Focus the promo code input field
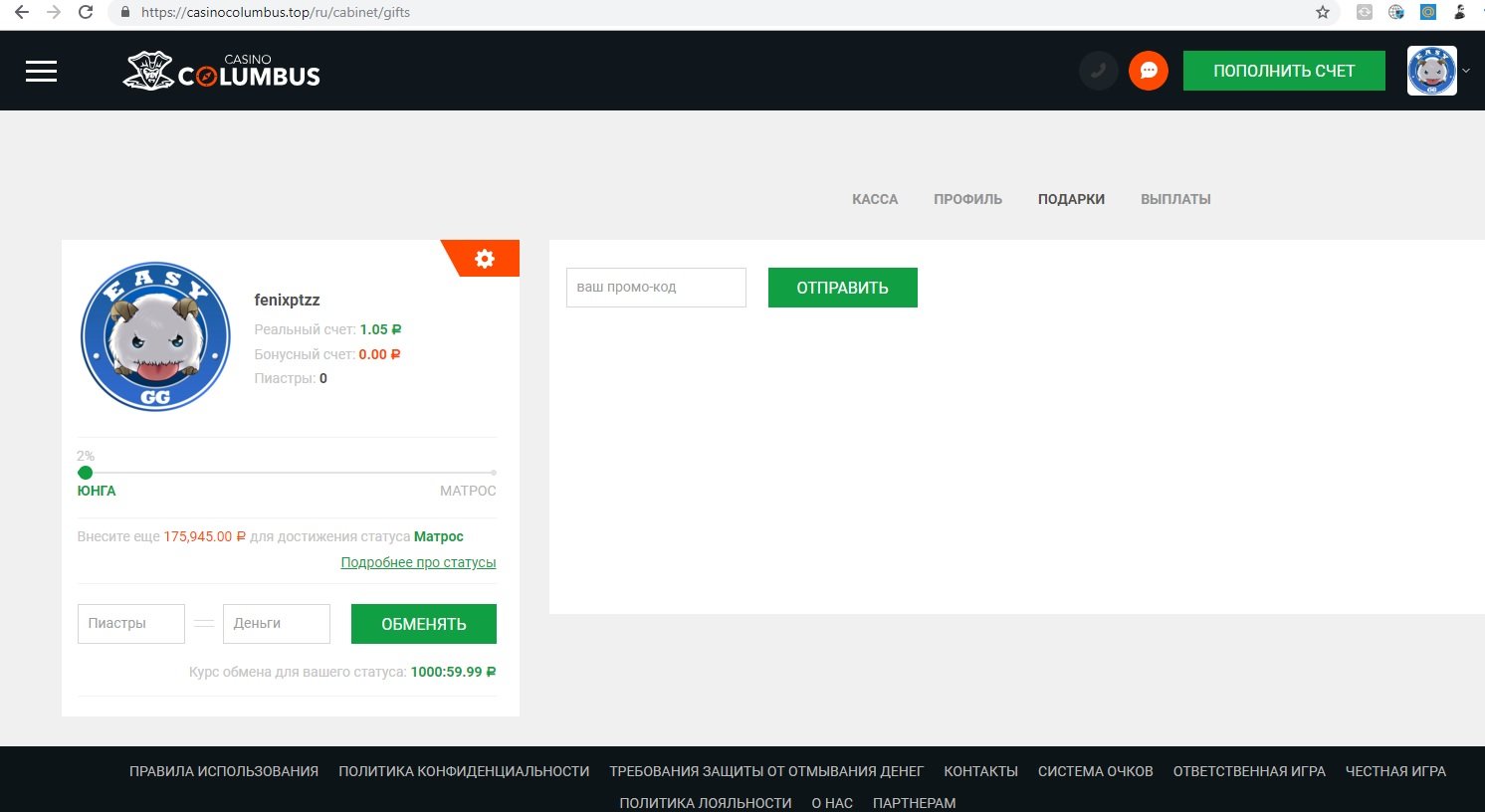Viewport: 1485px width, 812px height. (656, 288)
